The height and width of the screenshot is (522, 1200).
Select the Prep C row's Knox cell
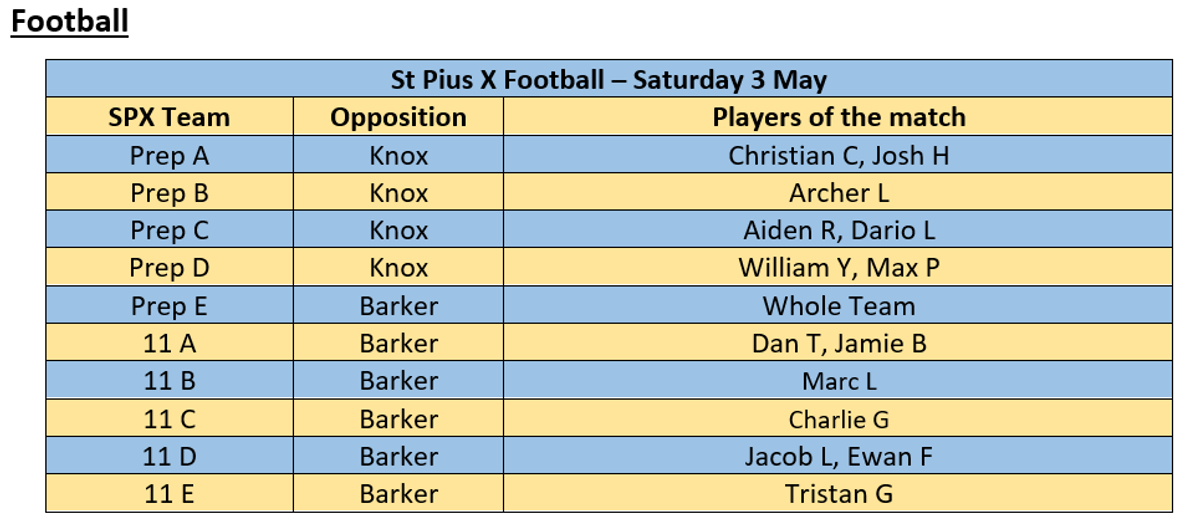398,230
